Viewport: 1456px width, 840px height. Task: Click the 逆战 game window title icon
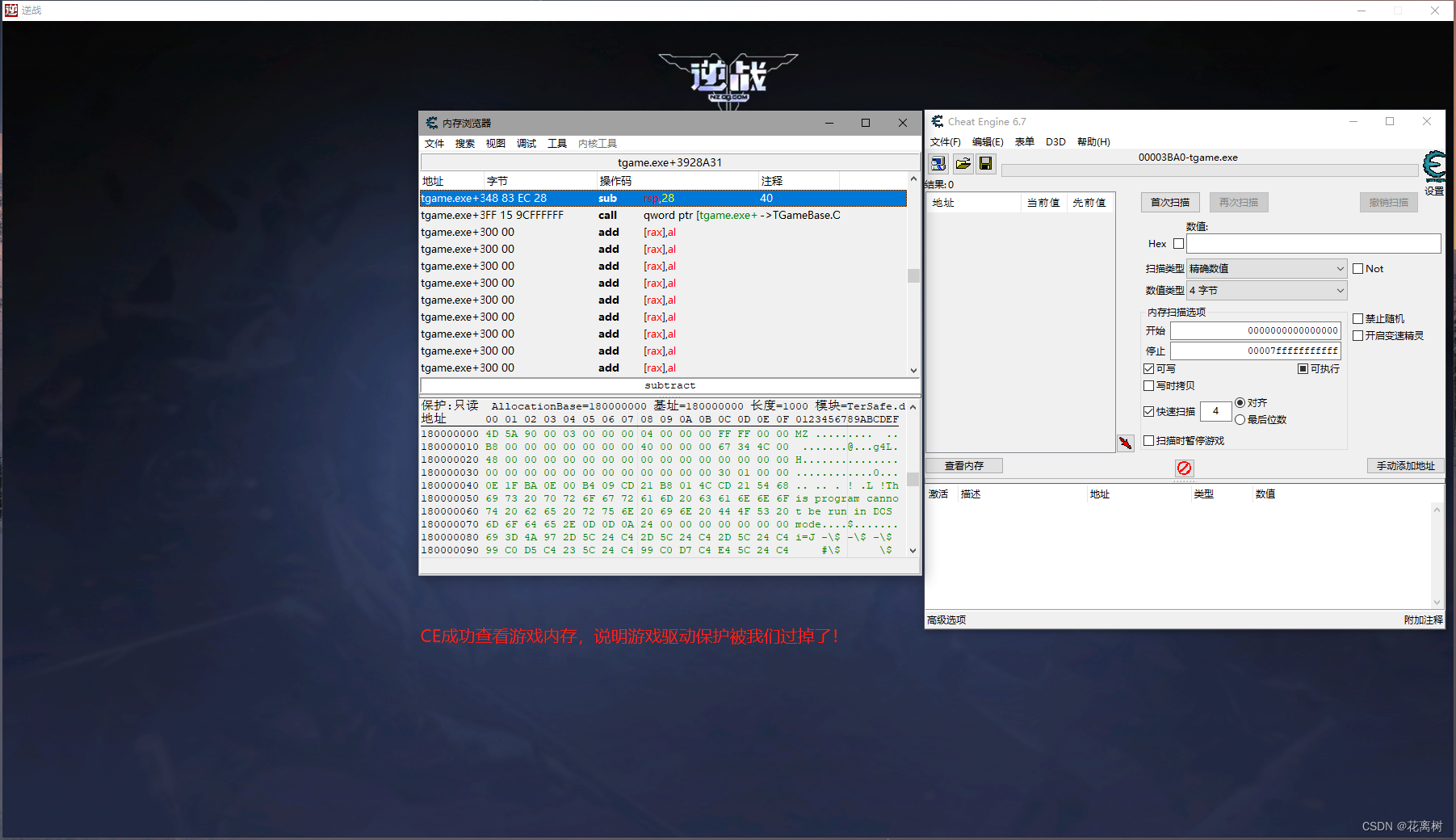pos(11,10)
